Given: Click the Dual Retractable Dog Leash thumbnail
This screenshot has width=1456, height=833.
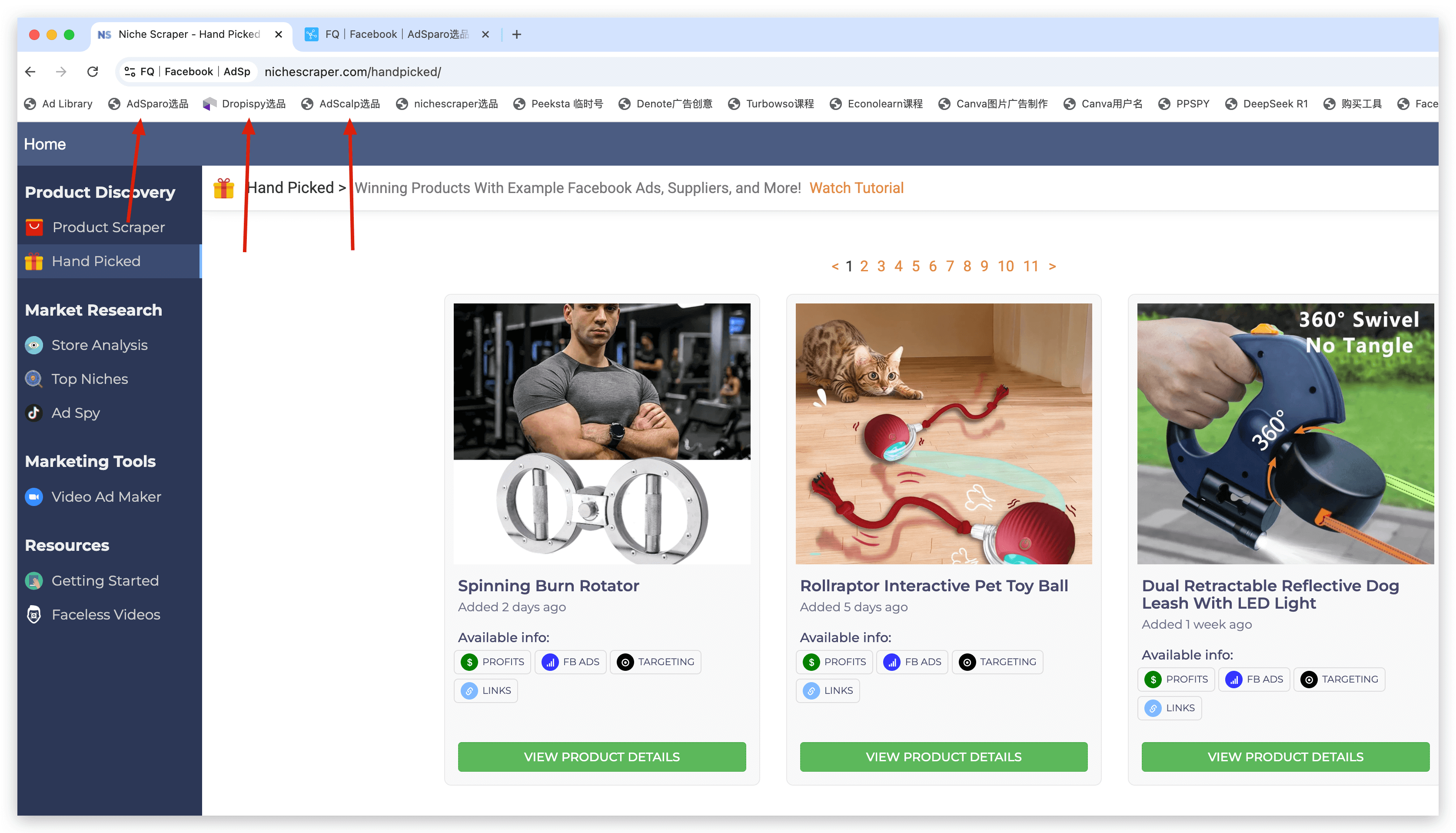Looking at the screenshot, I should pos(1285,433).
